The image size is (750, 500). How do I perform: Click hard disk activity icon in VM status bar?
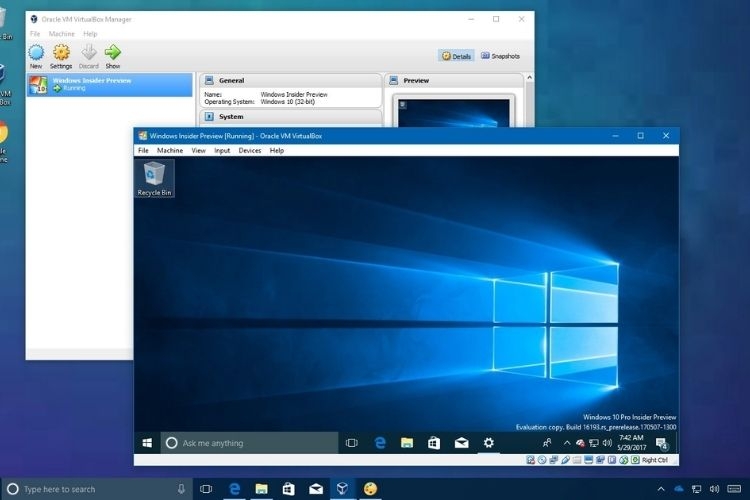530,460
